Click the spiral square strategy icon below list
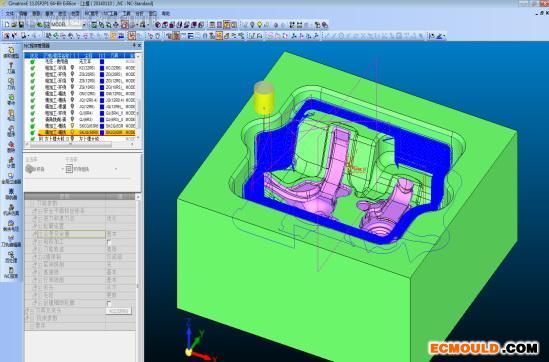 [69, 169]
